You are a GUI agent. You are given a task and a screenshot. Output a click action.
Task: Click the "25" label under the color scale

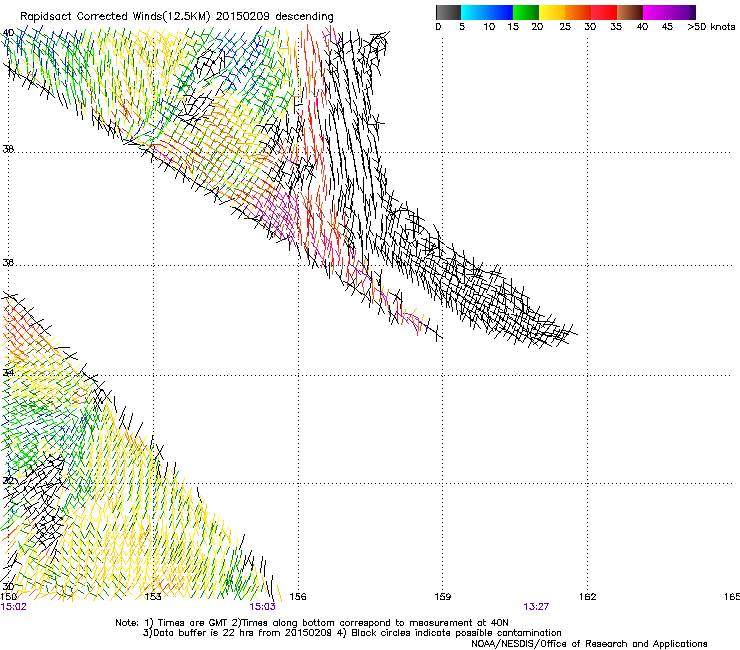click(565, 27)
